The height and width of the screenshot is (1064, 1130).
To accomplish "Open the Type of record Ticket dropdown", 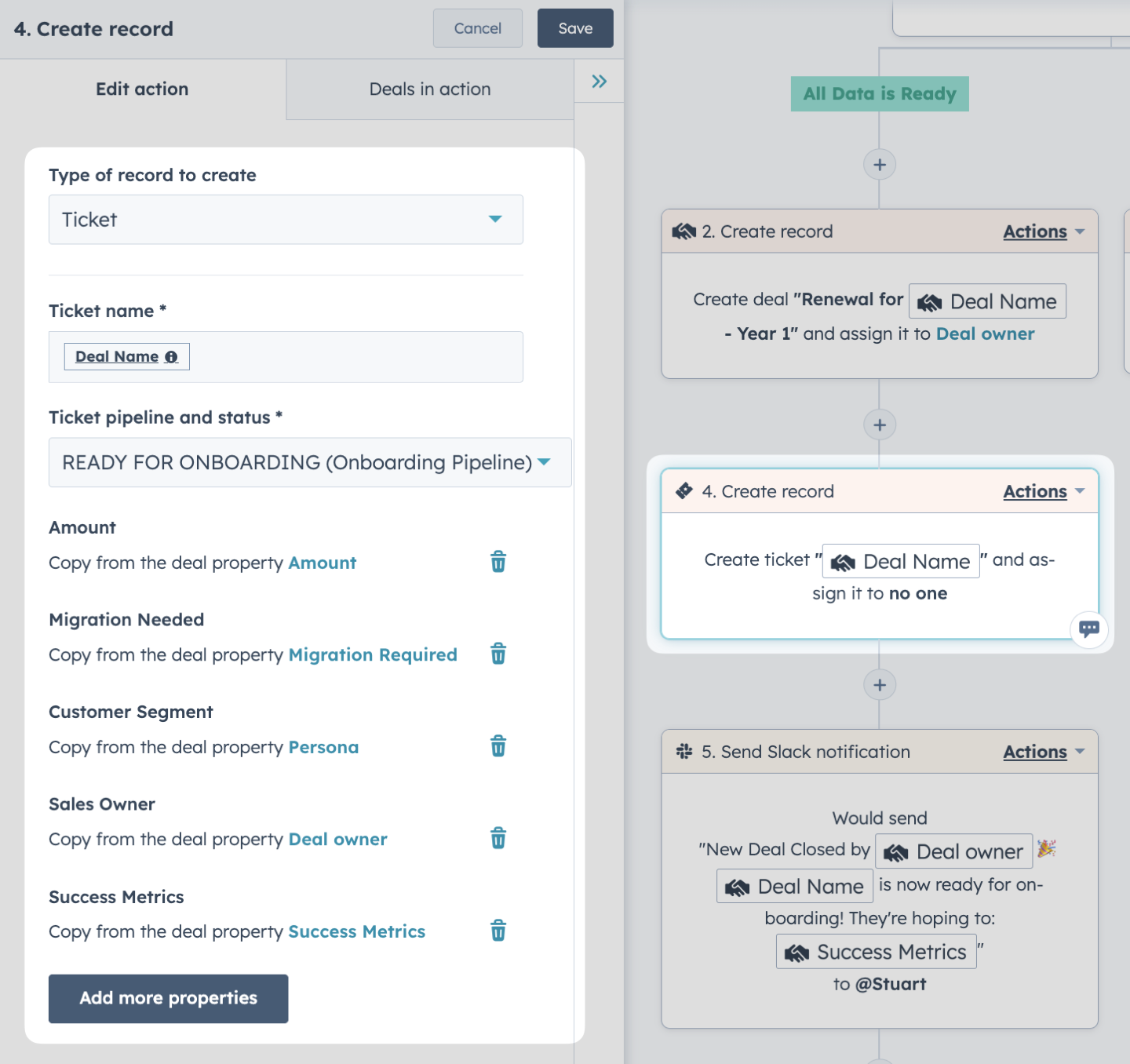I will 286,220.
